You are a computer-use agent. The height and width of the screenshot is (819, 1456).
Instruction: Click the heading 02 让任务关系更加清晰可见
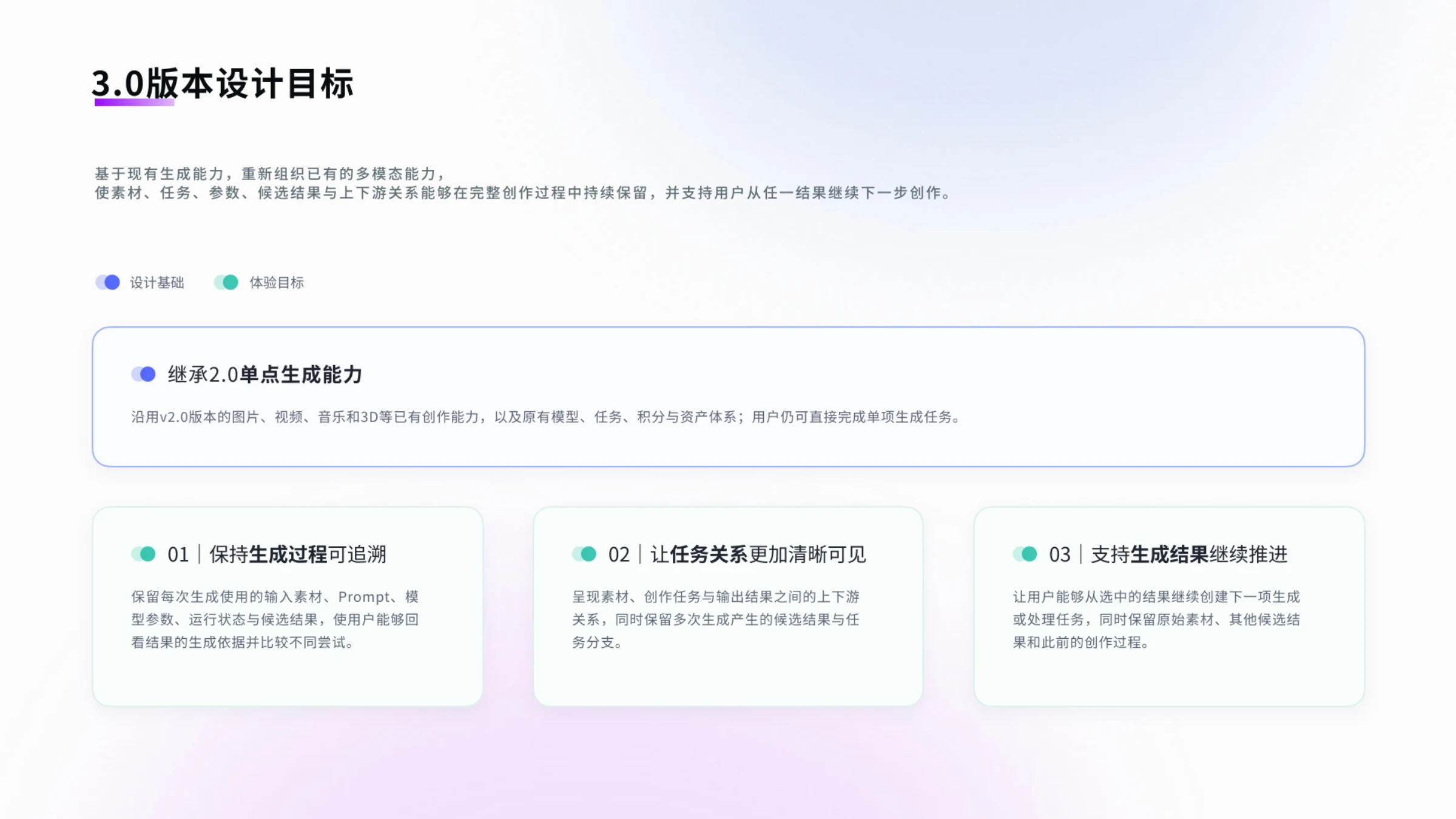pyautogui.click(x=737, y=554)
